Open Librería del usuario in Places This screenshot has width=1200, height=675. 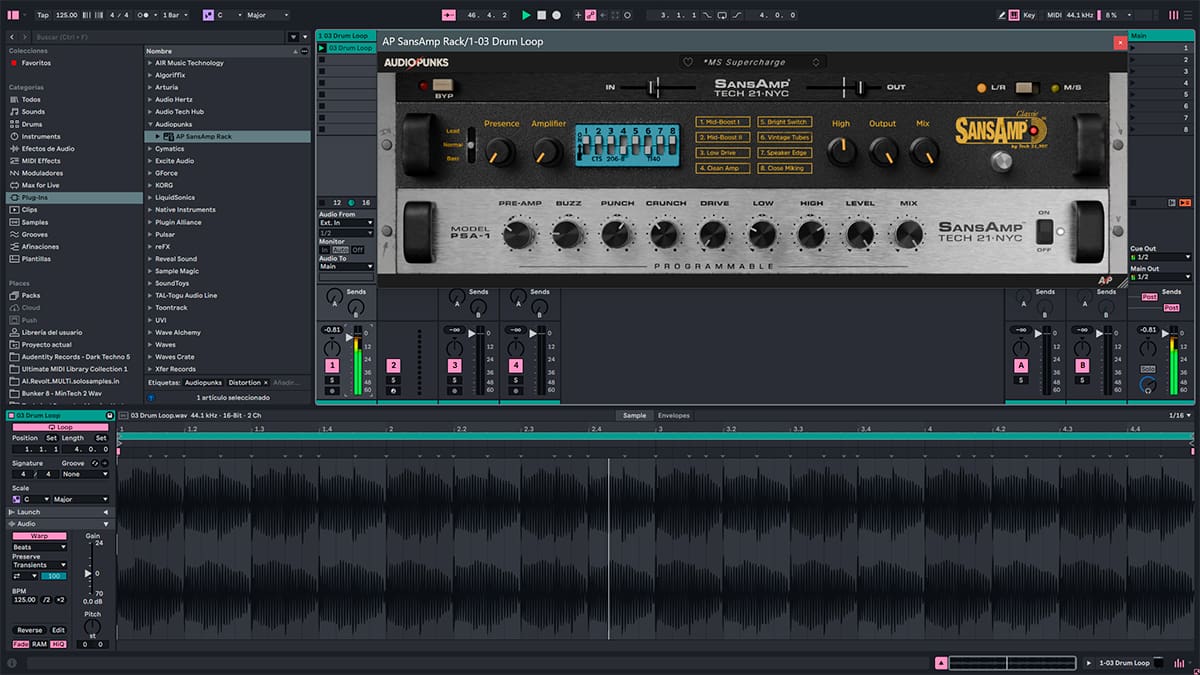click(52, 332)
